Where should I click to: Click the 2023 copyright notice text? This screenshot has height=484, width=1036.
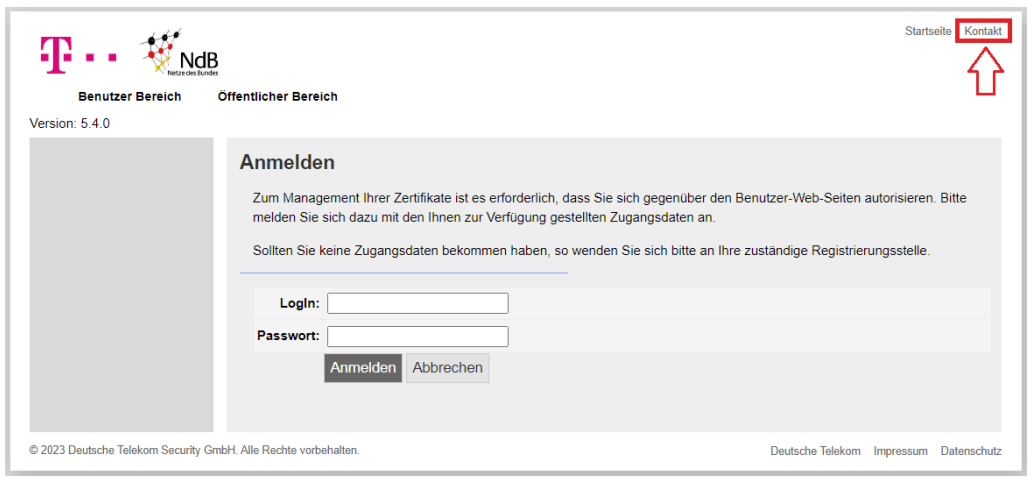pos(194,450)
